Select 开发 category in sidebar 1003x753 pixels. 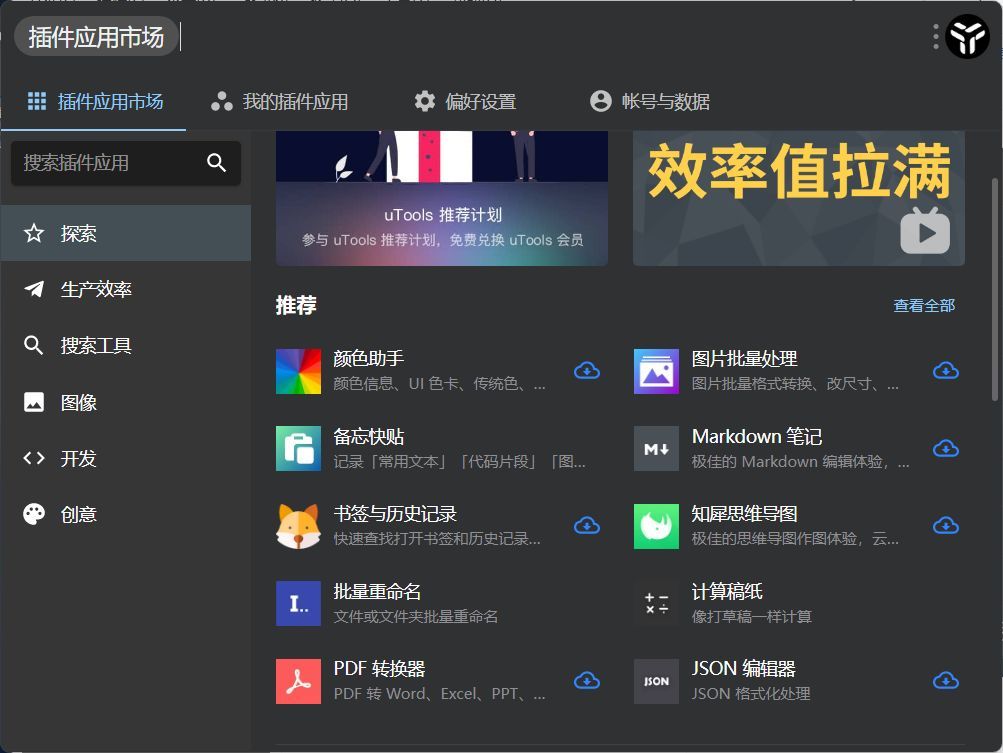[126, 458]
